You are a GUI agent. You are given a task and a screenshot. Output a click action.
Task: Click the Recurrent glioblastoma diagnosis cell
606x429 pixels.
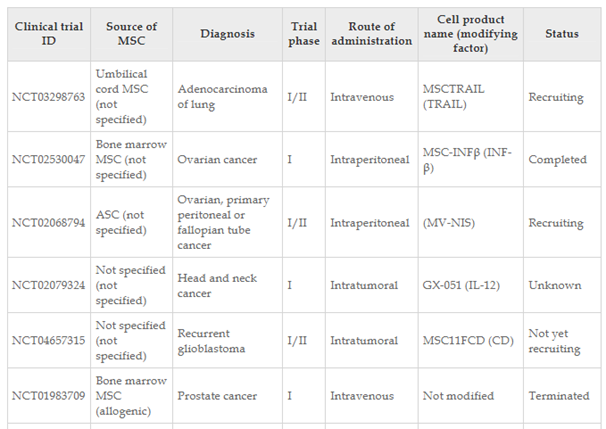[x=227, y=340]
